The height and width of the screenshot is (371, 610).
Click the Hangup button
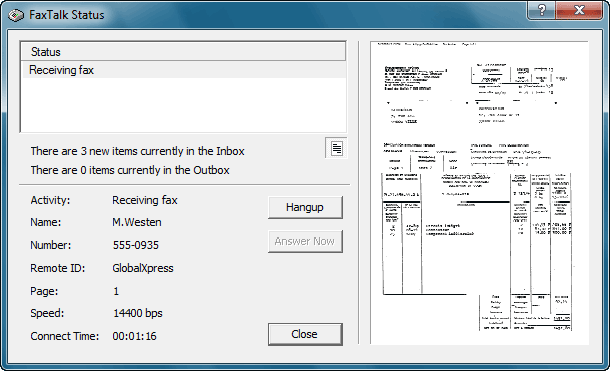click(x=305, y=207)
